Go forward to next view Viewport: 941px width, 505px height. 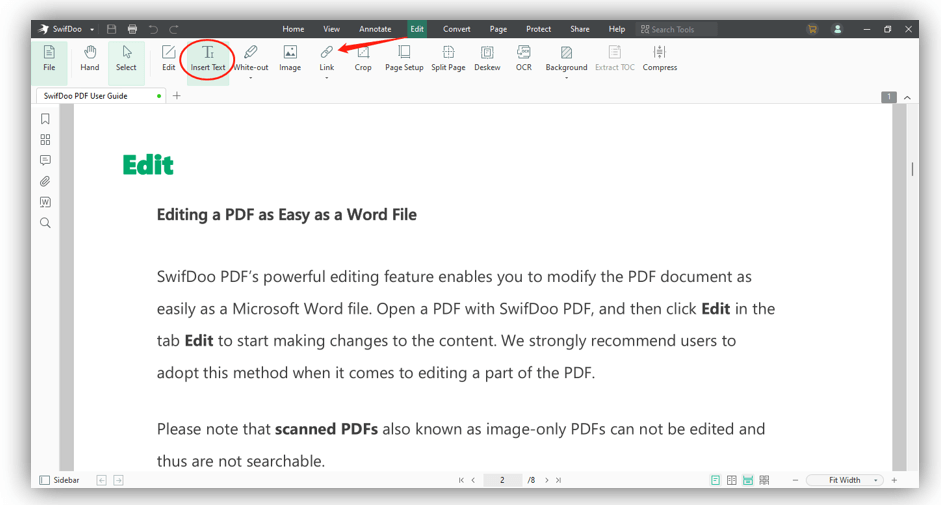(118, 480)
